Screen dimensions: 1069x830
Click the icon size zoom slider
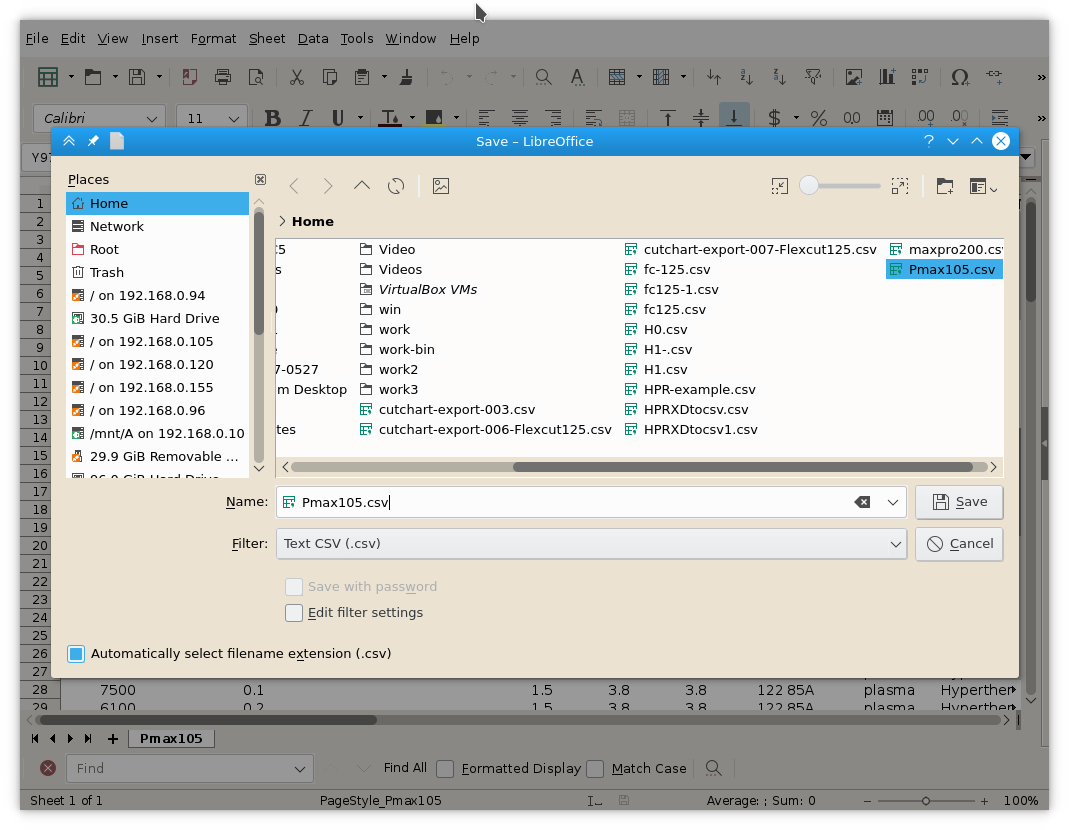840,186
